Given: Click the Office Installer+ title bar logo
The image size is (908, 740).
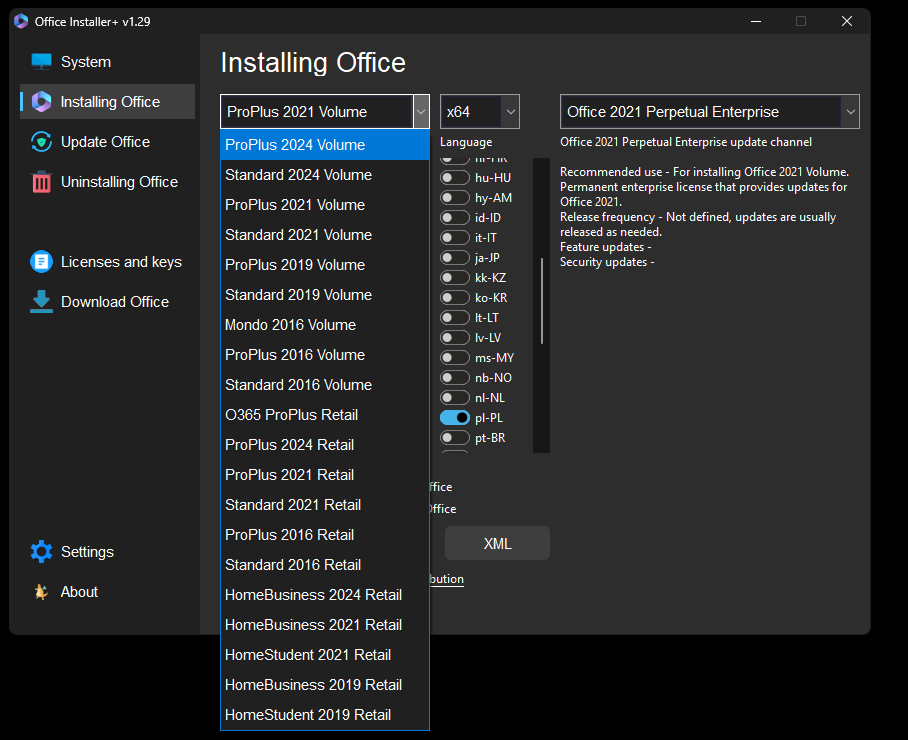Looking at the screenshot, I should (21, 21).
